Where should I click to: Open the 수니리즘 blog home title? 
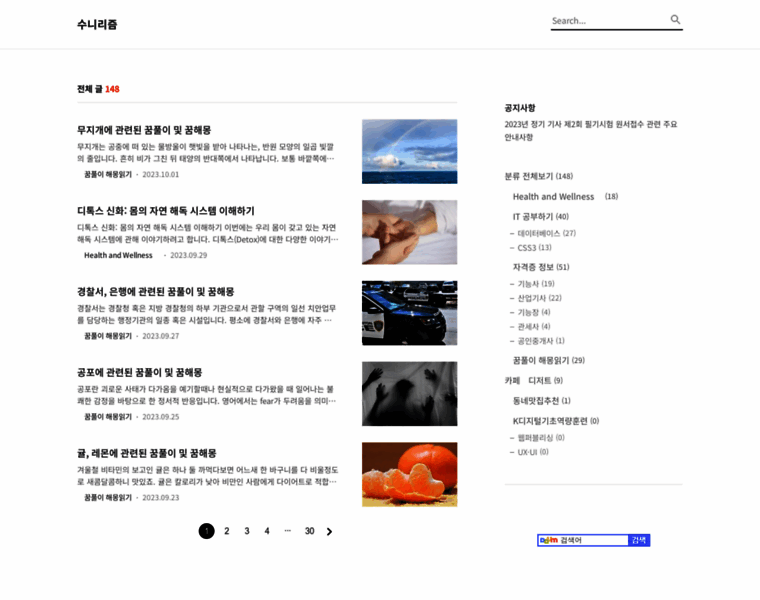(97, 24)
